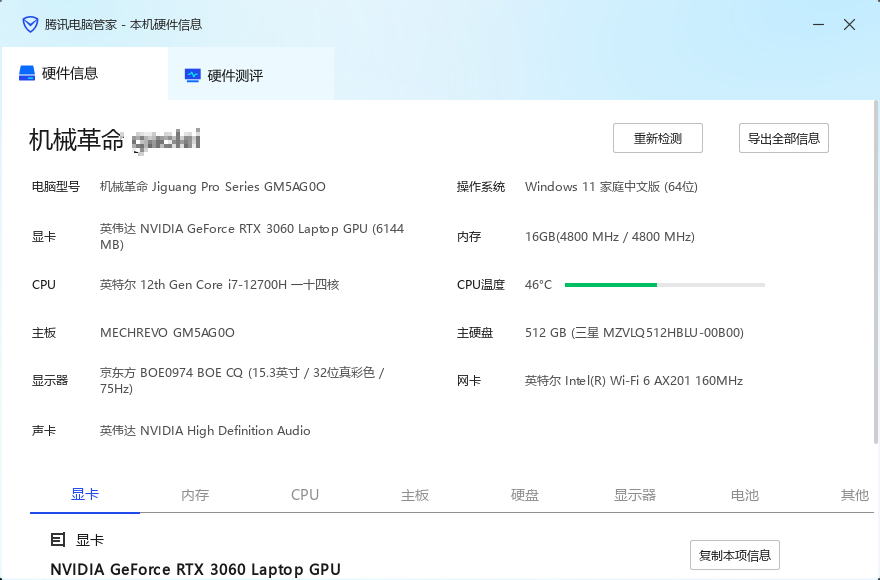Switch to the 硬件测评 tab
The height and width of the screenshot is (580, 880).
click(x=251, y=74)
